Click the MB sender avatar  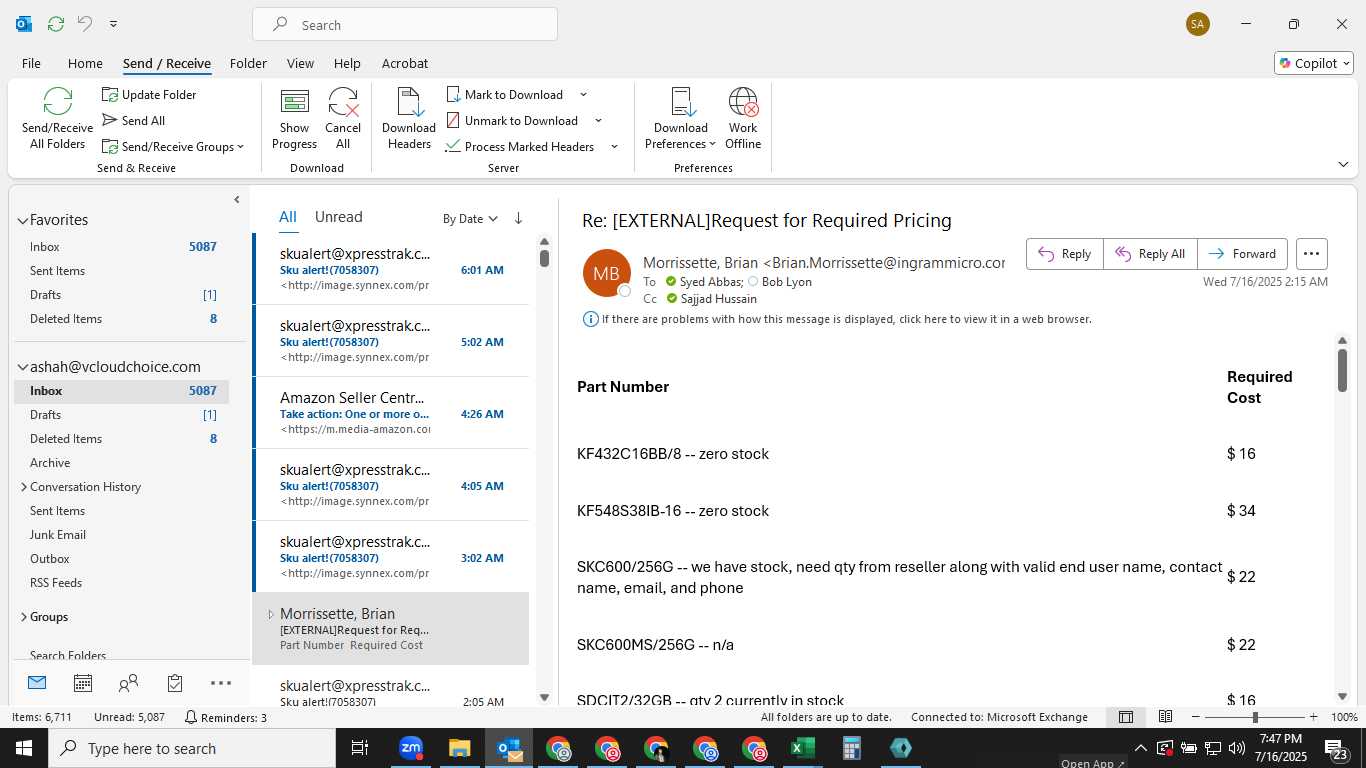tap(607, 274)
